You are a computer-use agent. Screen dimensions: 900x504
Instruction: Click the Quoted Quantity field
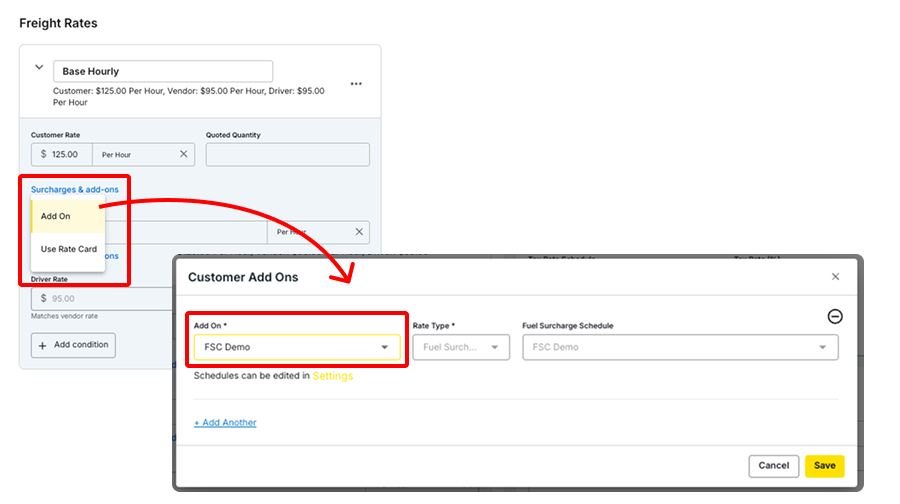288,154
